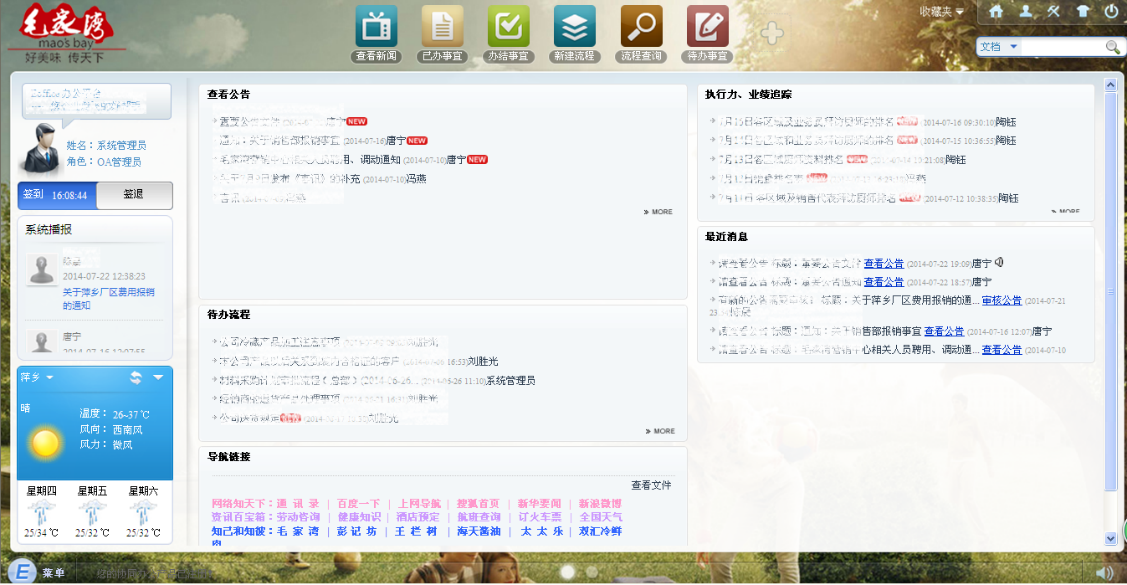Click the speaker icon beside 唐宁 message
This screenshot has width=1127, height=585.
[x=999, y=263]
